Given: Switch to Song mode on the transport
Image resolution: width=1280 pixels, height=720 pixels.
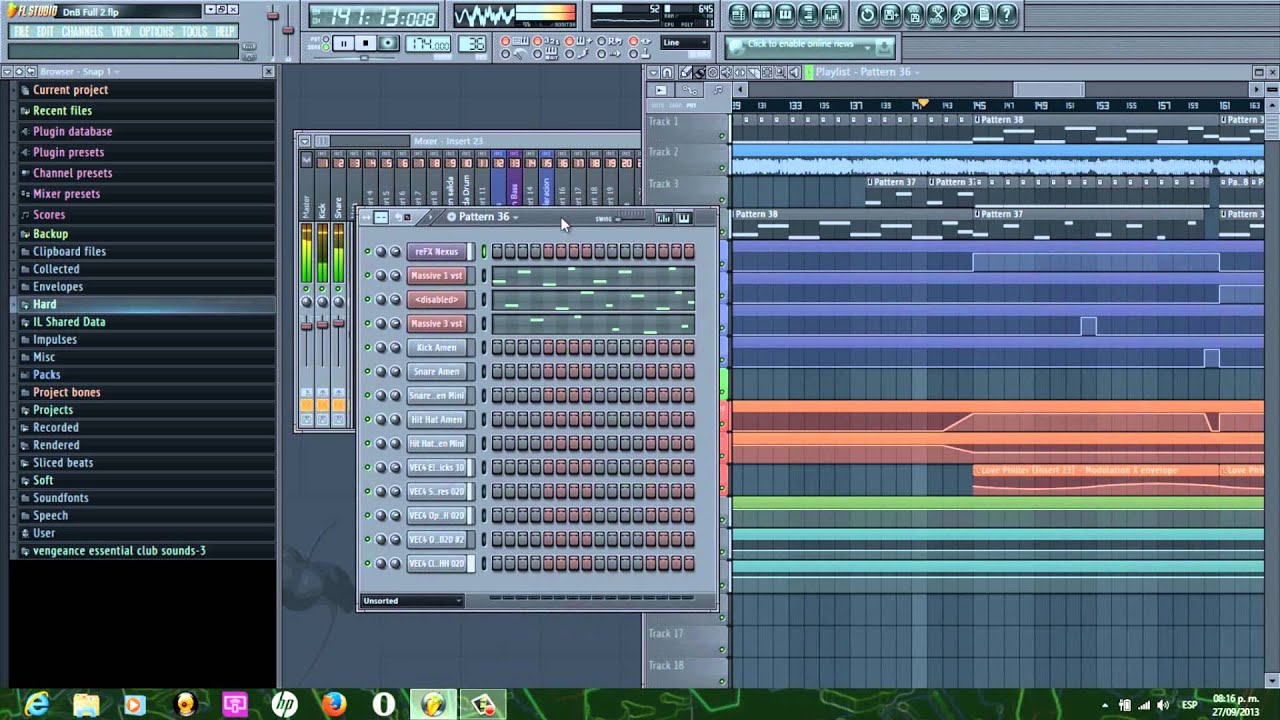Looking at the screenshot, I should point(326,47).
